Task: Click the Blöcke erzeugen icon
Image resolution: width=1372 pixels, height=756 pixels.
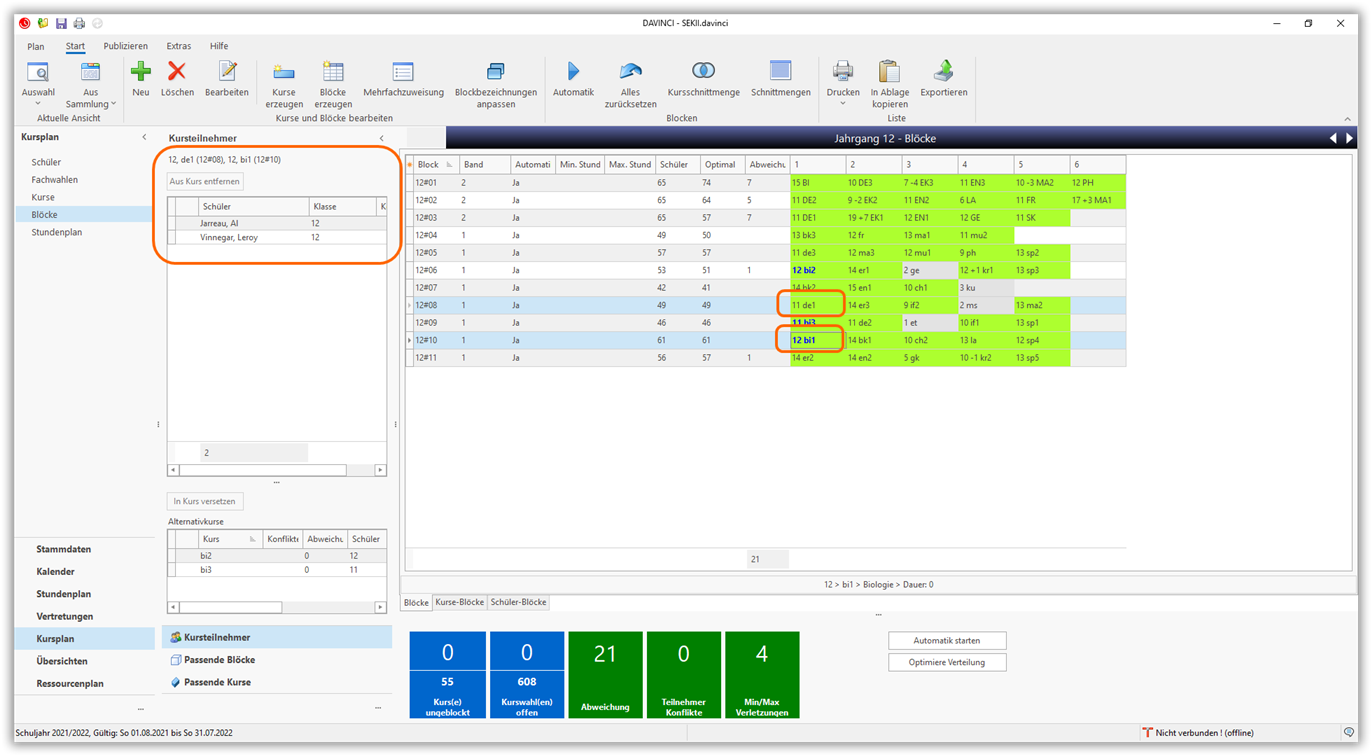Action: tap(333, 72)
